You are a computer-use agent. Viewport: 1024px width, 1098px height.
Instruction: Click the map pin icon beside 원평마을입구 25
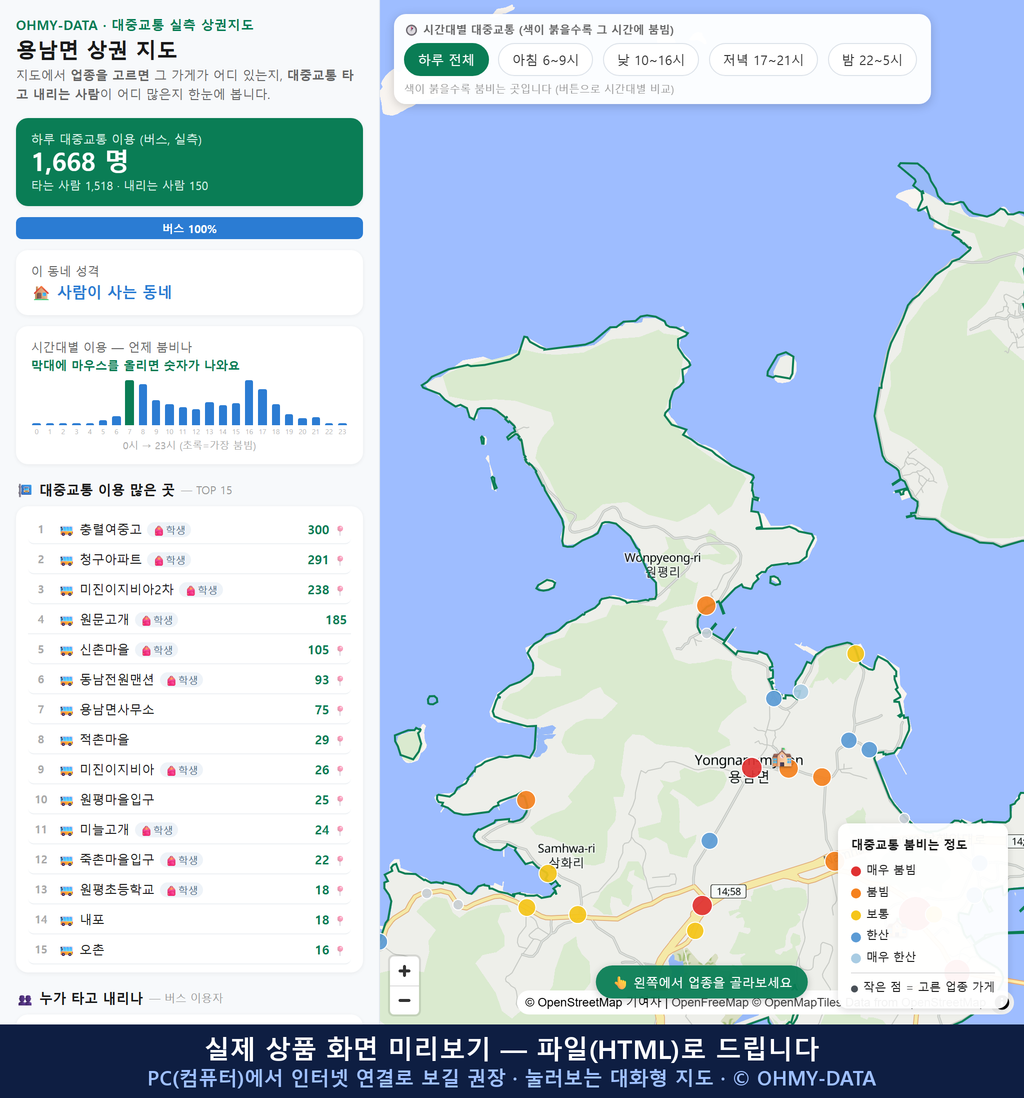pos(340,800)
